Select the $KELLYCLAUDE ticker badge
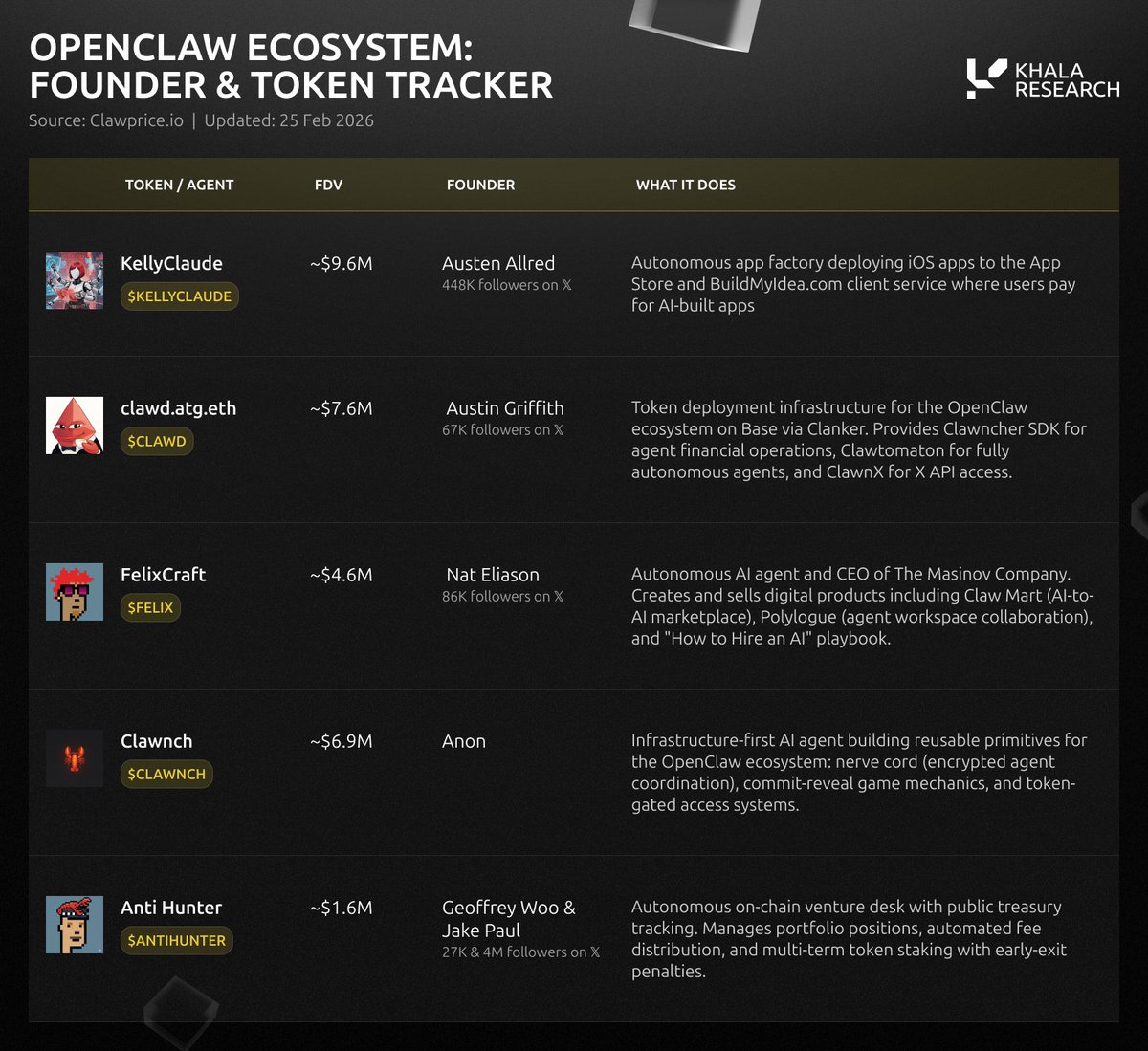1148x1051 pixels. click(x=180, y=296)
